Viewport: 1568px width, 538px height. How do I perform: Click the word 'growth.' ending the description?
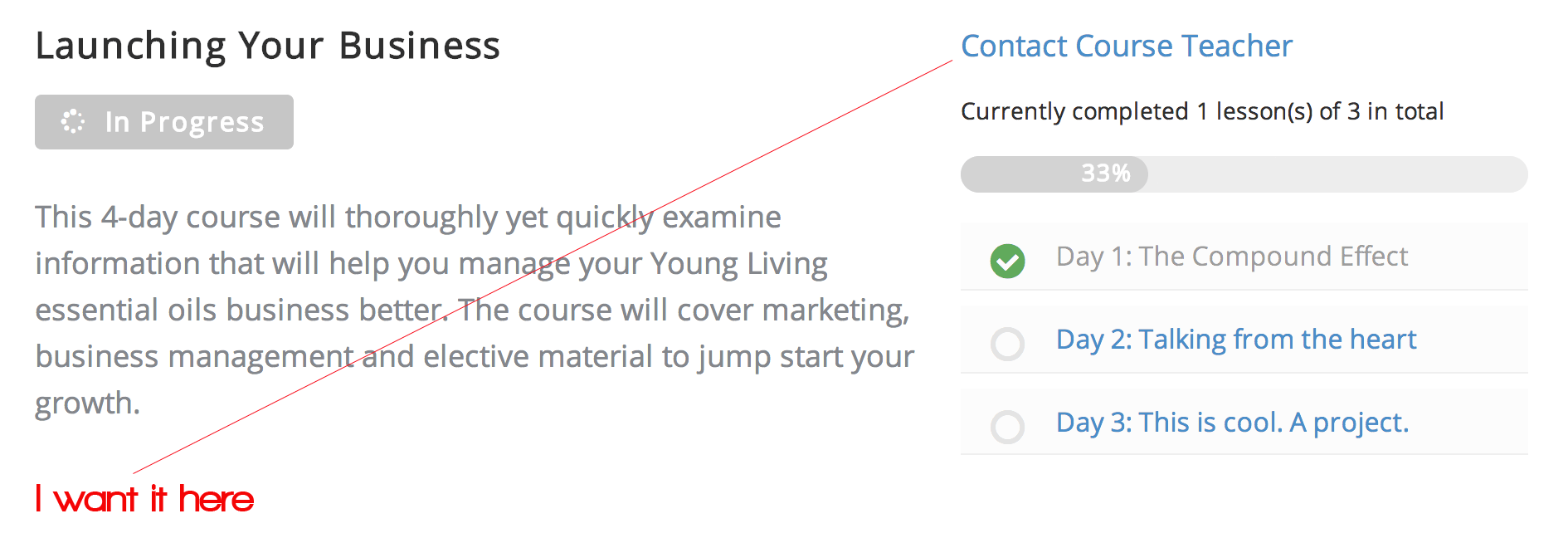coord(88,403)
